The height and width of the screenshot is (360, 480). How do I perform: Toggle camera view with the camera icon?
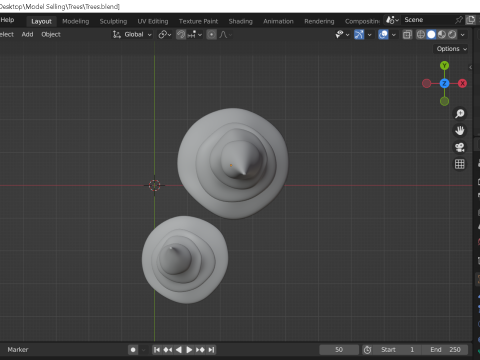click(x=460, y=147)
